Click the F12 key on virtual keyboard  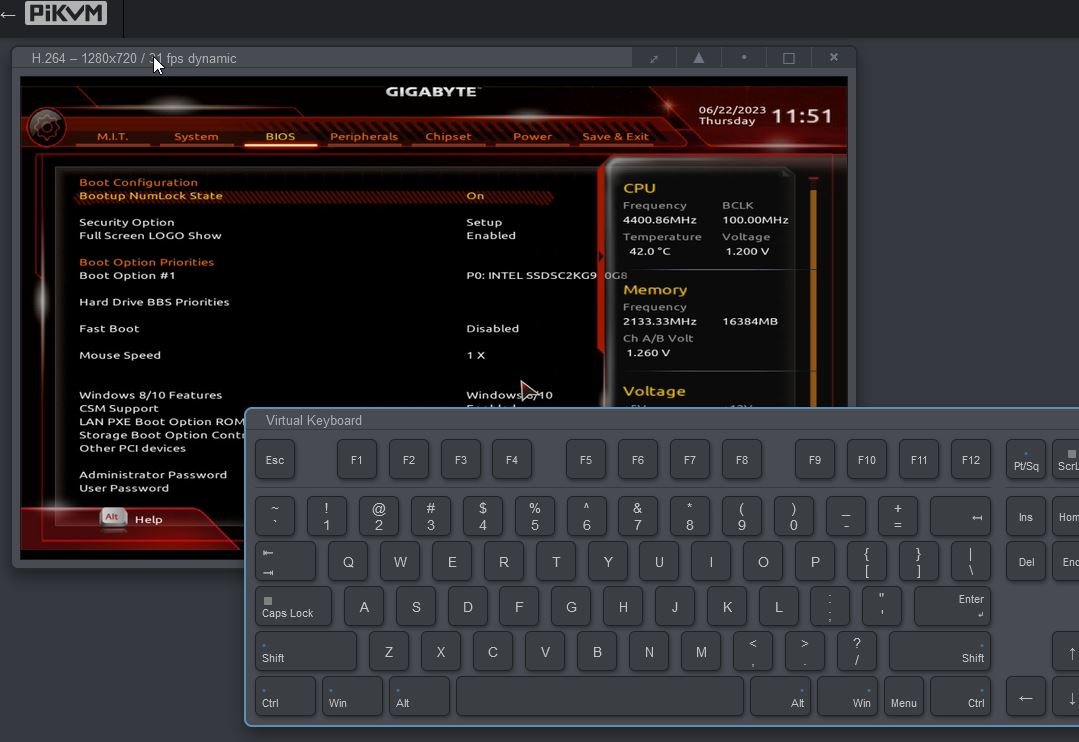coord(971,459)
